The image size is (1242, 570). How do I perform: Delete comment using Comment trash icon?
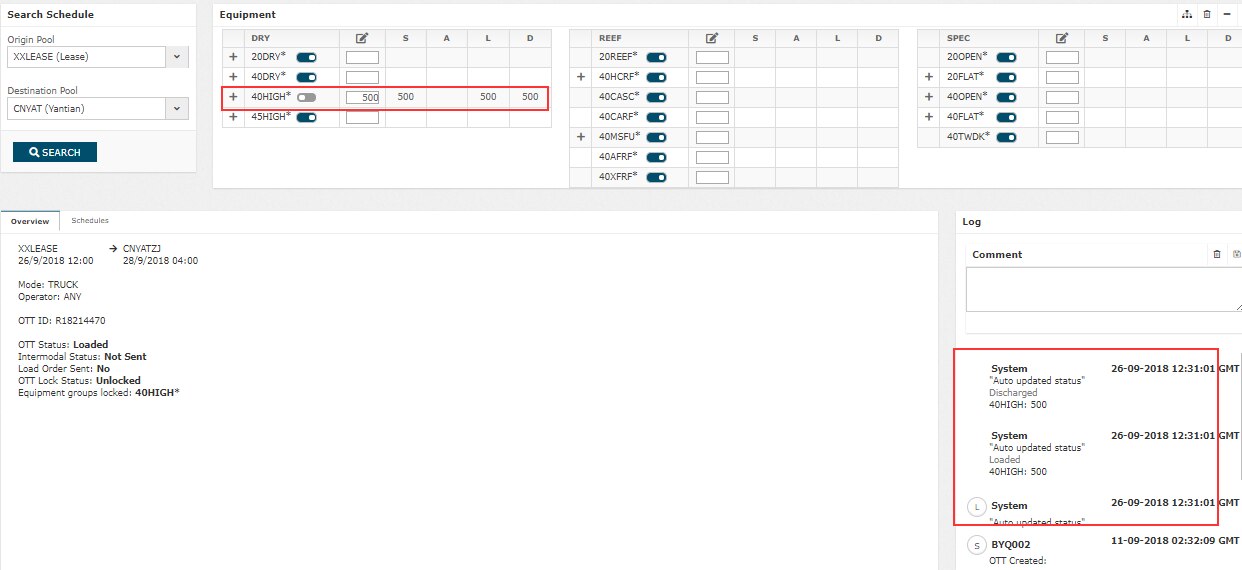(x=1217, y=255)
